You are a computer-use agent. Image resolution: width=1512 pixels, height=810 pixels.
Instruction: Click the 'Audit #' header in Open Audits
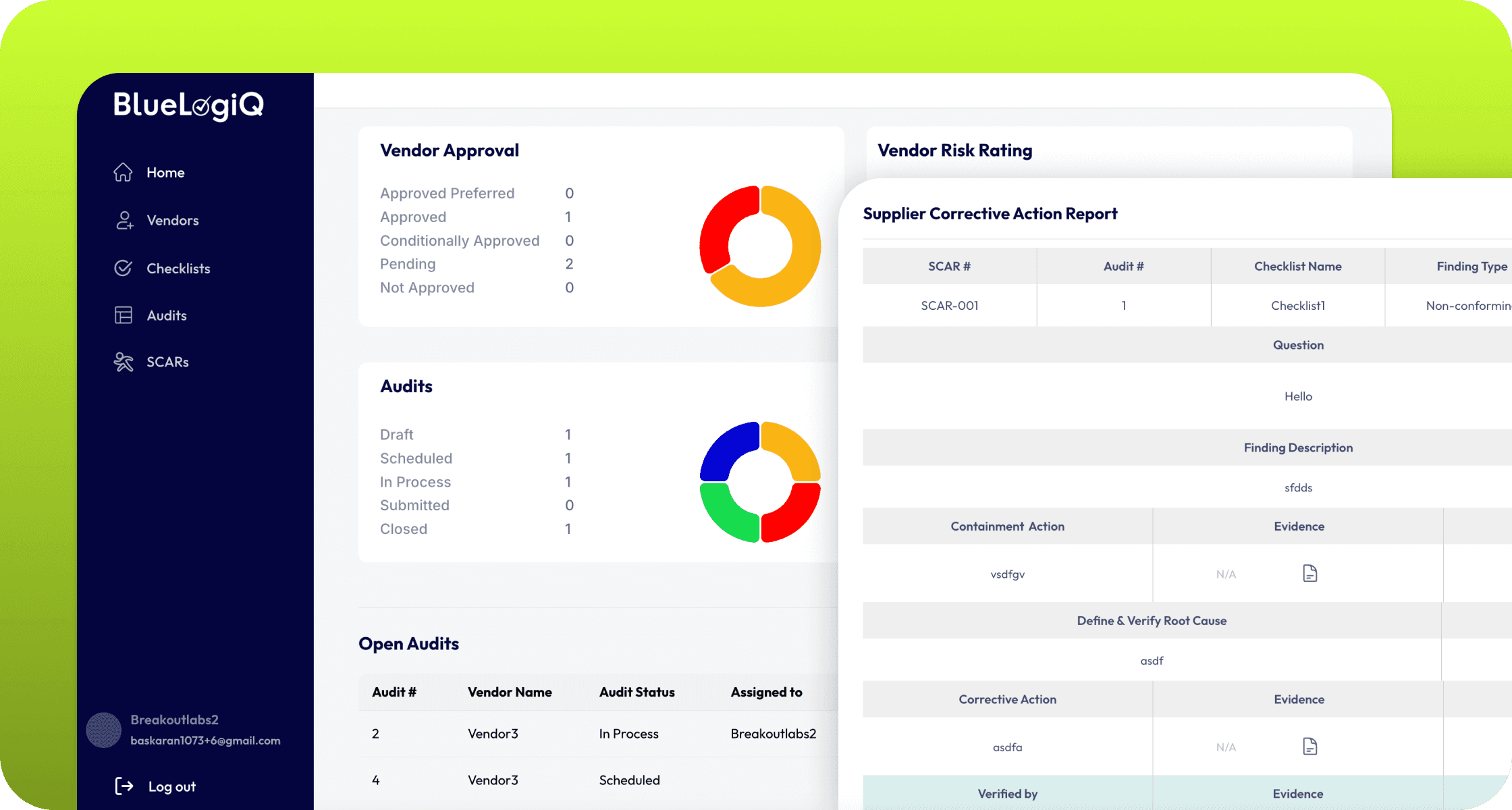394,692
